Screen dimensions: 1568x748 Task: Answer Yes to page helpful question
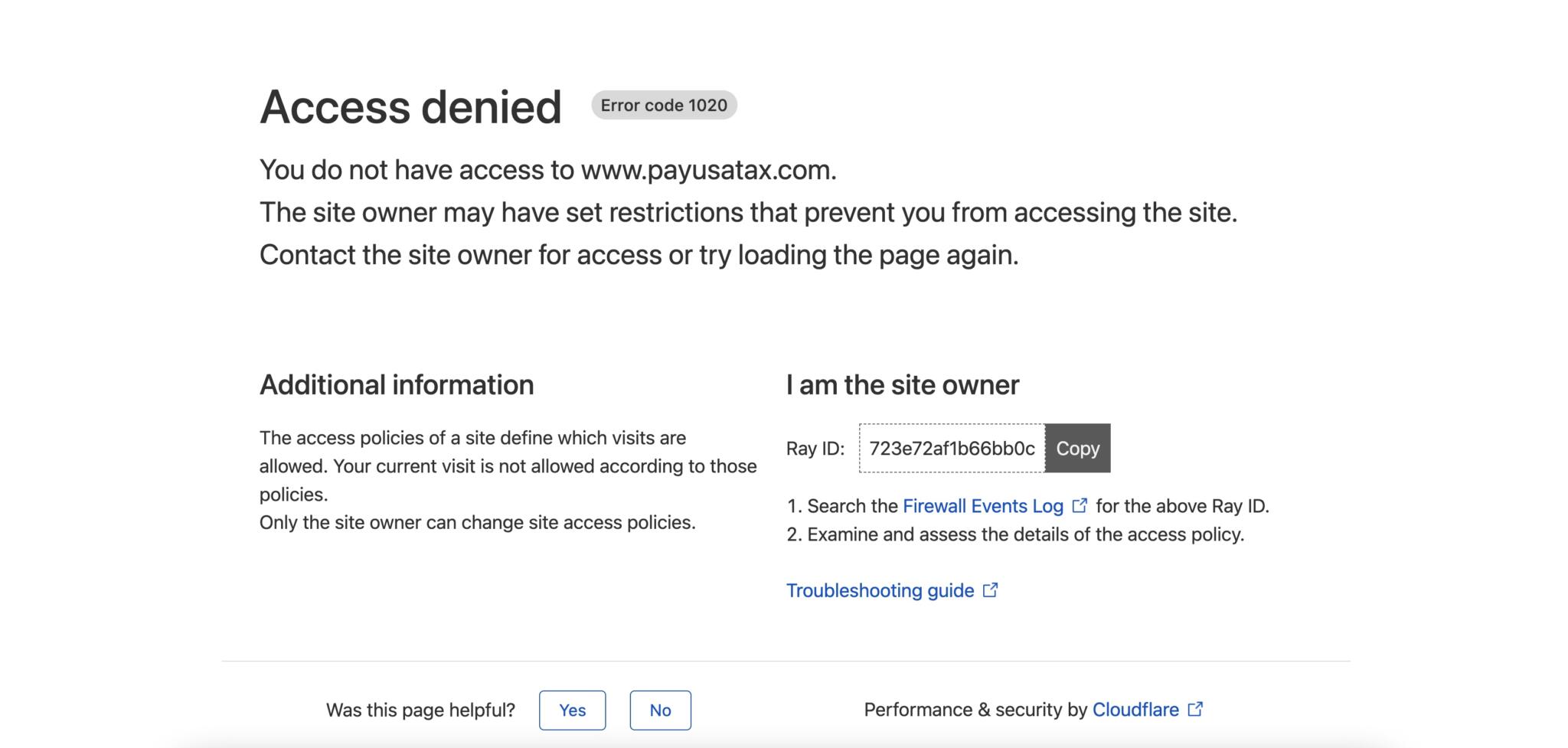pos(572,710)
